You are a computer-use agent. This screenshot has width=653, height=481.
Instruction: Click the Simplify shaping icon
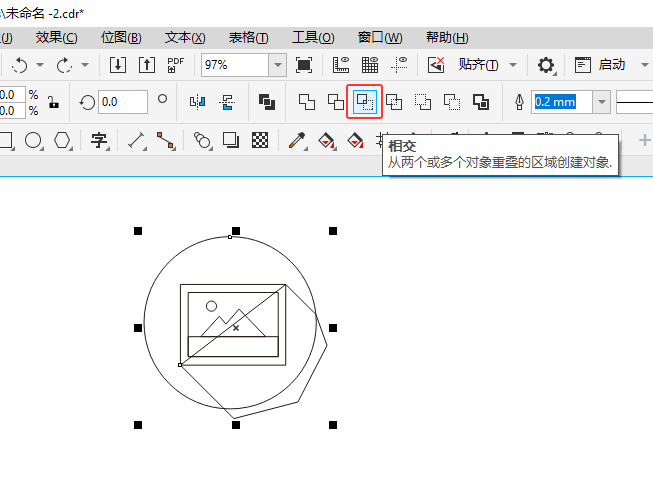click(394, 102)
